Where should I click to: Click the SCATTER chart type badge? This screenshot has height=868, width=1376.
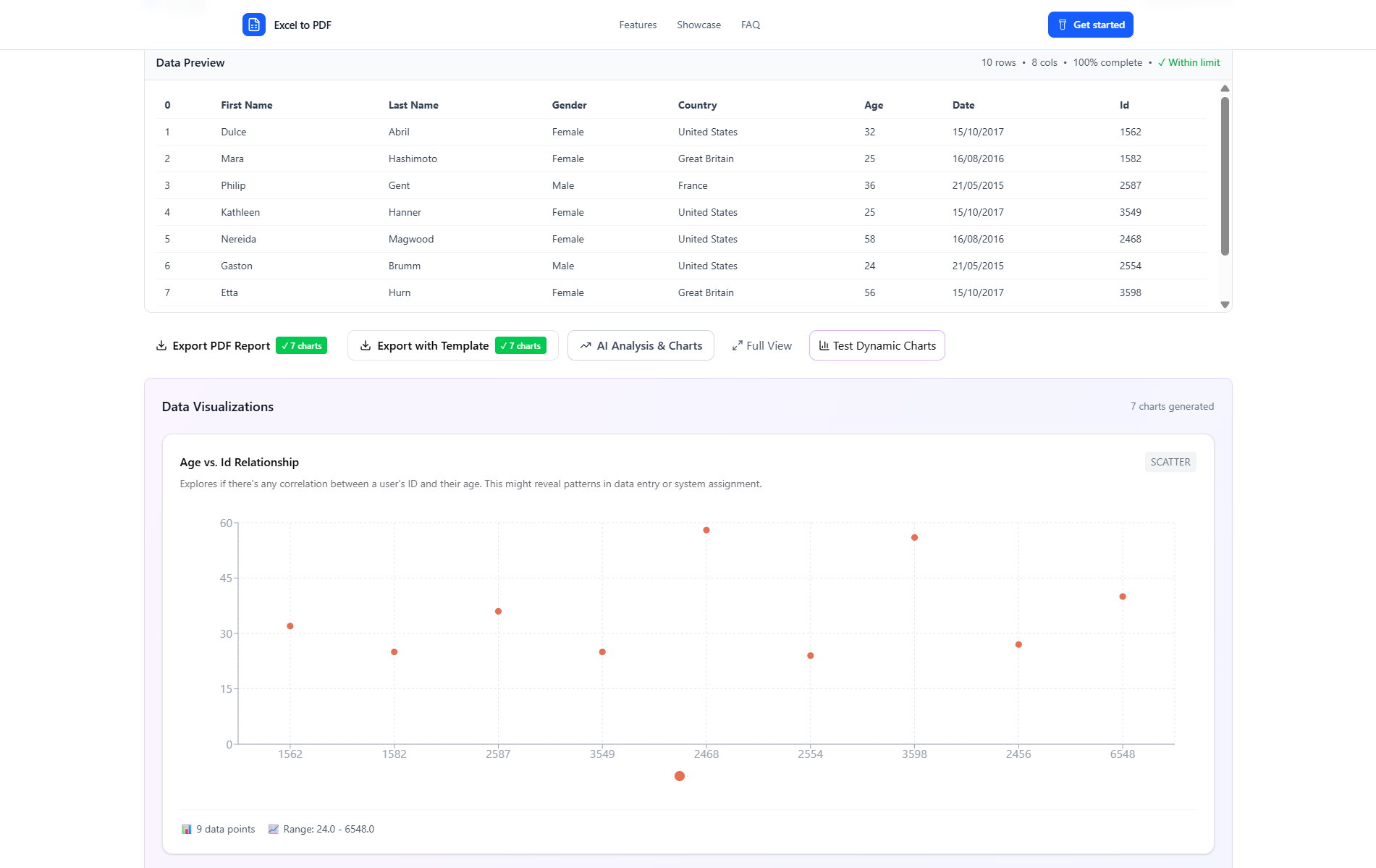coord(1170,462)
